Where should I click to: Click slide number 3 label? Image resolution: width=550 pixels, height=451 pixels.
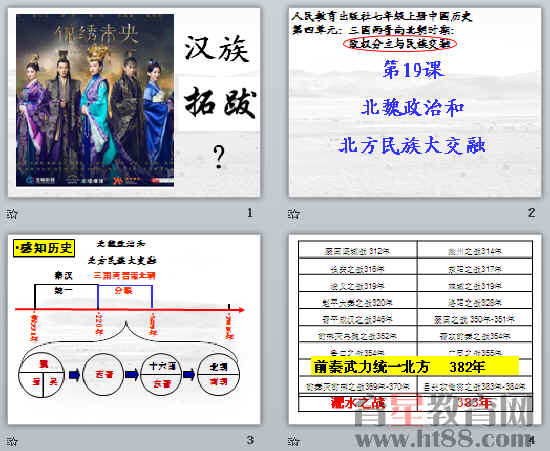[x=250, y=439]
